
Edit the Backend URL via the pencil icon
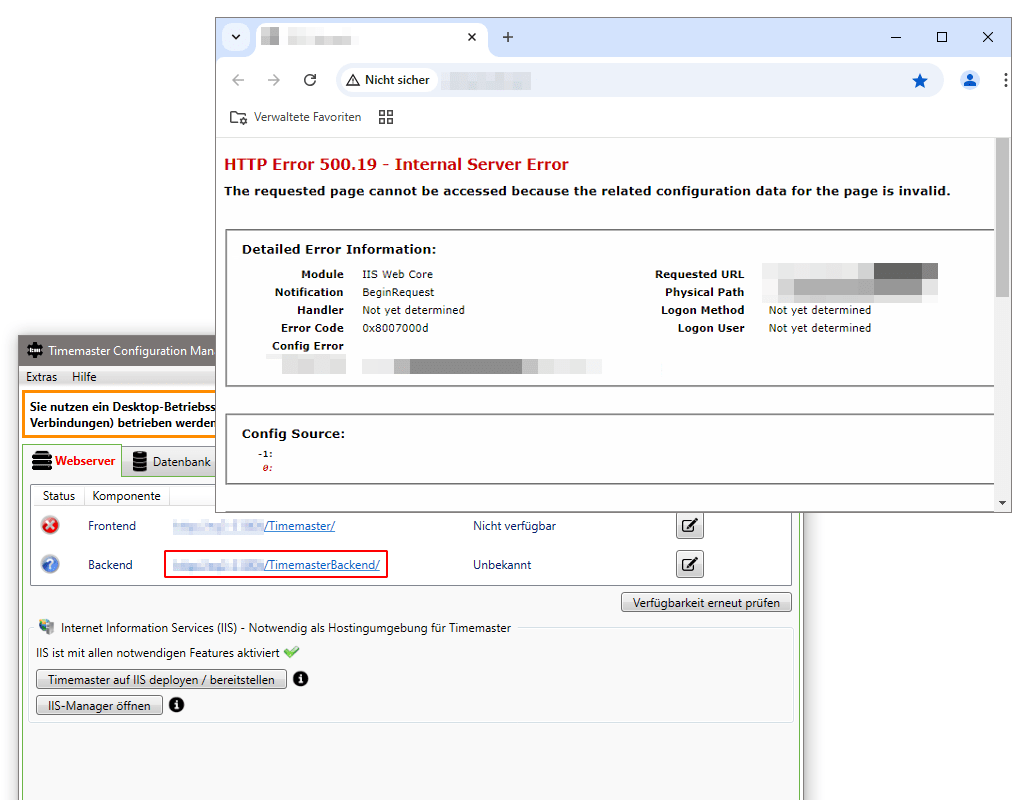[x=689, y=564]
